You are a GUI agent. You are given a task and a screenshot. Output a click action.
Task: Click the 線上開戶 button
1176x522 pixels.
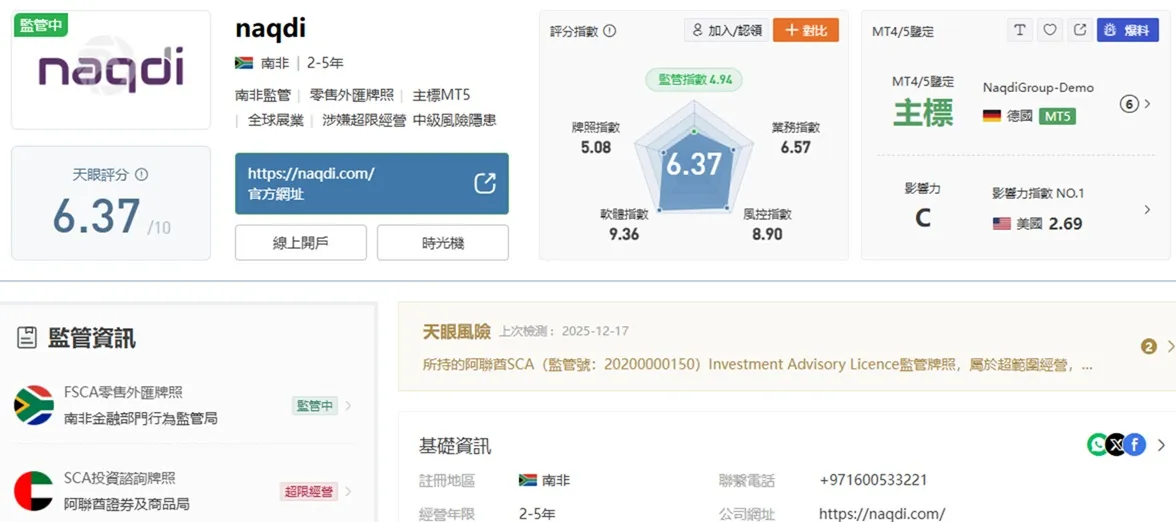click(x=300, y=242)
